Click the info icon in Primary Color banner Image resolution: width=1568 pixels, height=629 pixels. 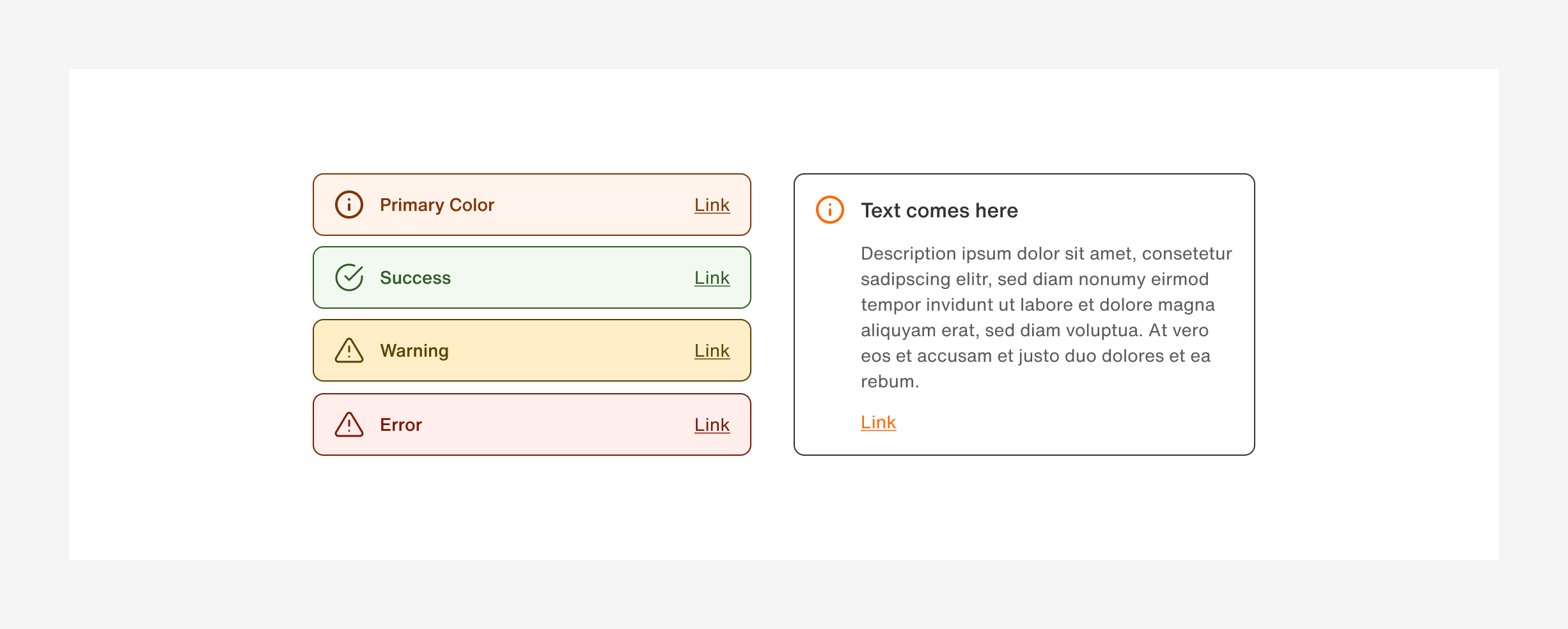349,205
